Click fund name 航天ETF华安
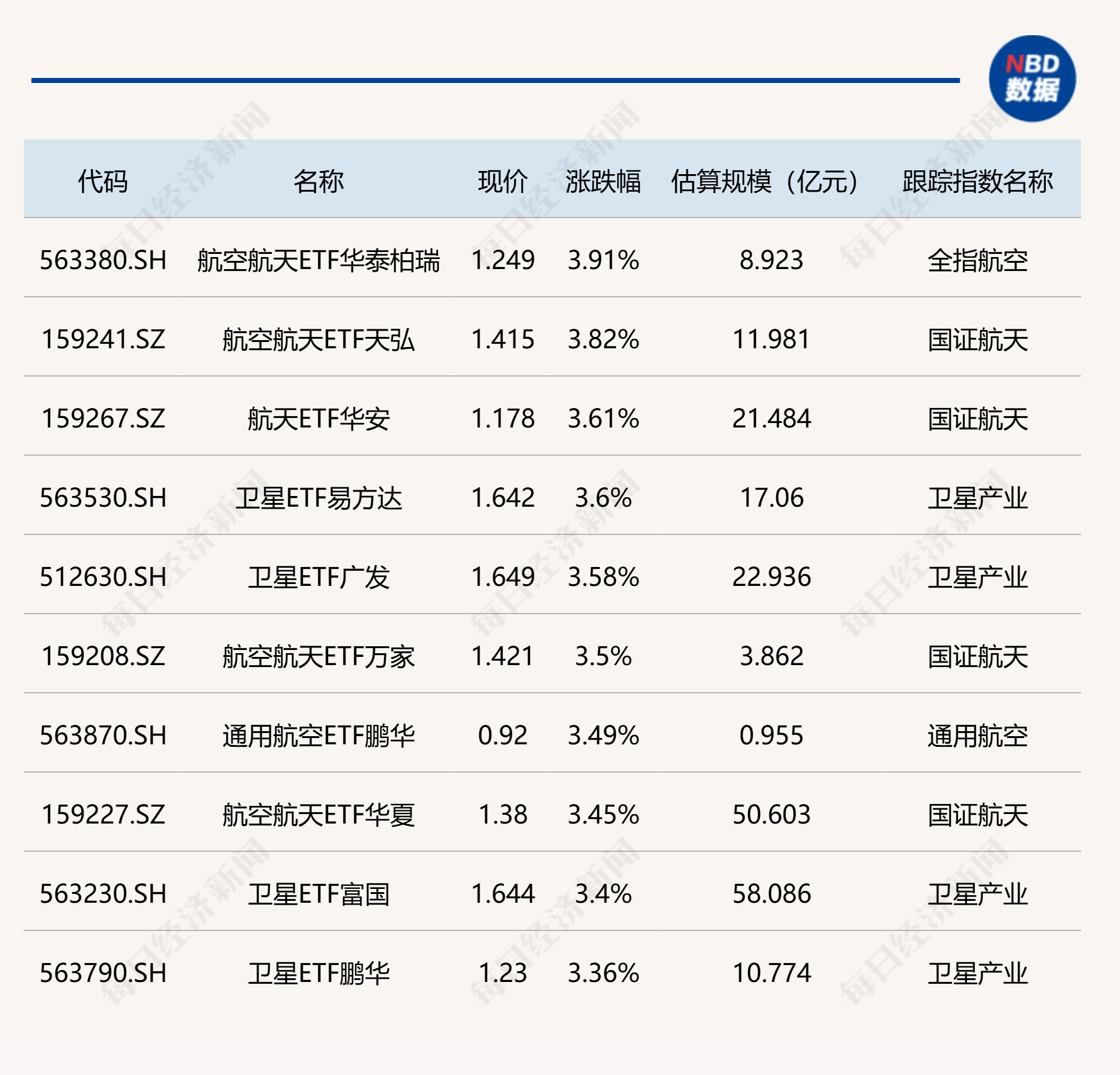 point(319,419)
